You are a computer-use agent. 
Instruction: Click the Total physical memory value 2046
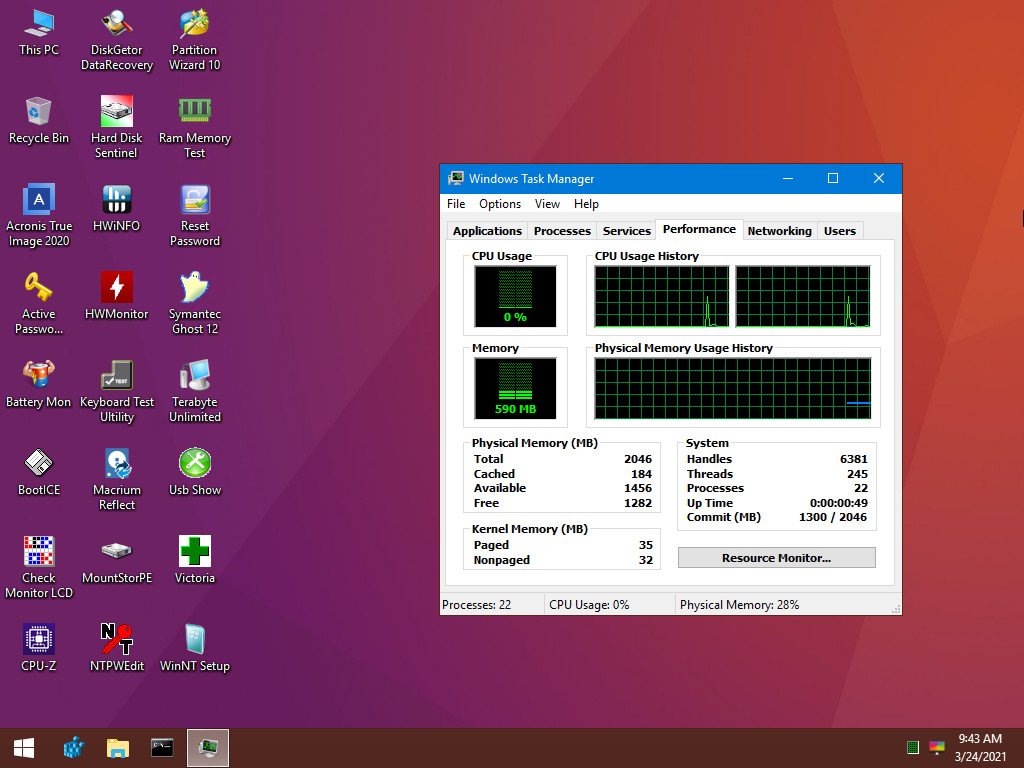(x=638, y=459)
